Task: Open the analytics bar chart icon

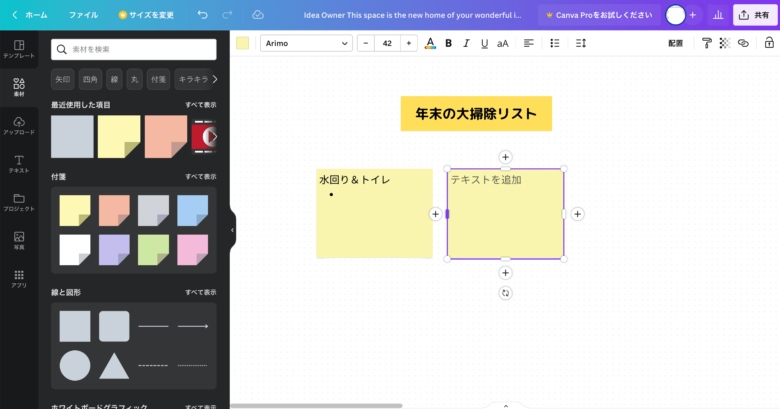Action: (x=718, y=15)
